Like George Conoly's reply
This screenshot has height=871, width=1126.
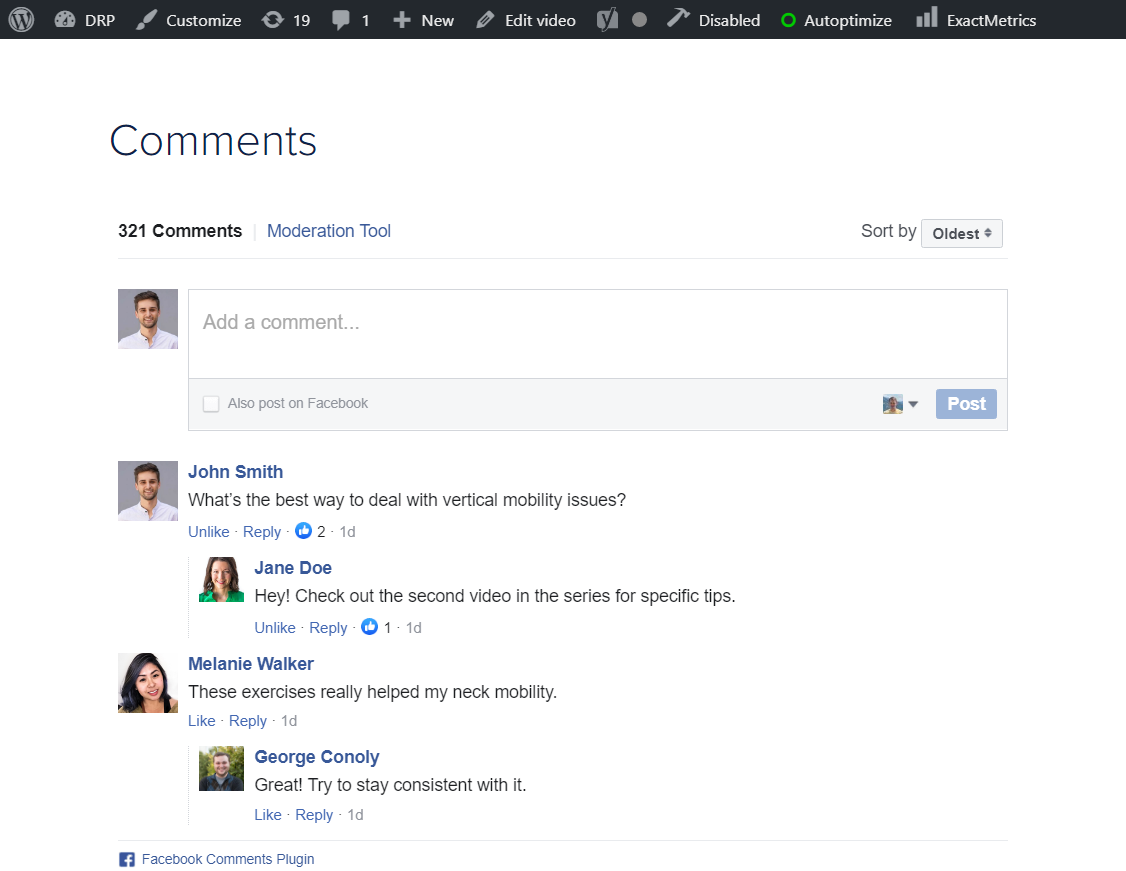(267, 814)
